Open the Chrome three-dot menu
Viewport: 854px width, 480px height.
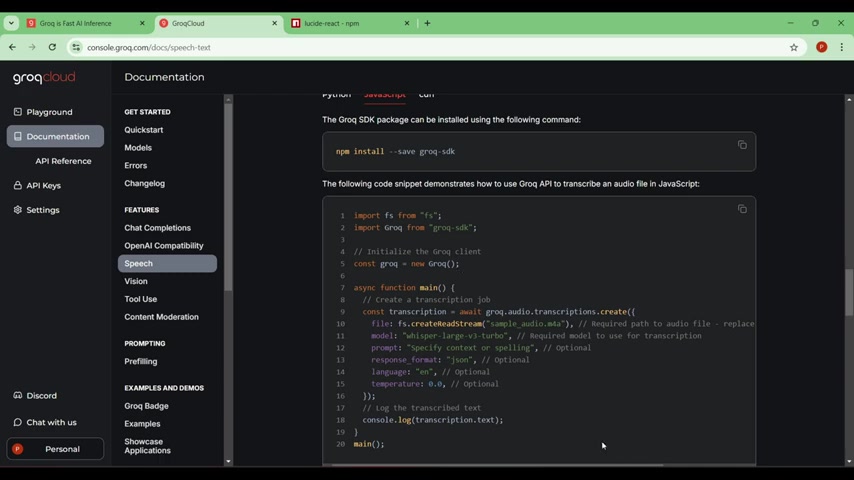841,47
